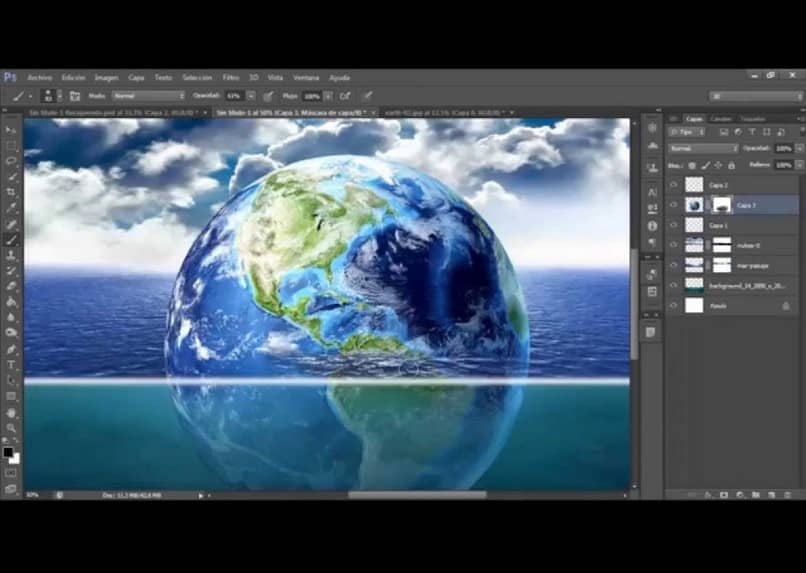Select the Capa 3 layer mask thumbnail
Image resolution: width=806 pixels, height=573 pixels.
point(722,205)
